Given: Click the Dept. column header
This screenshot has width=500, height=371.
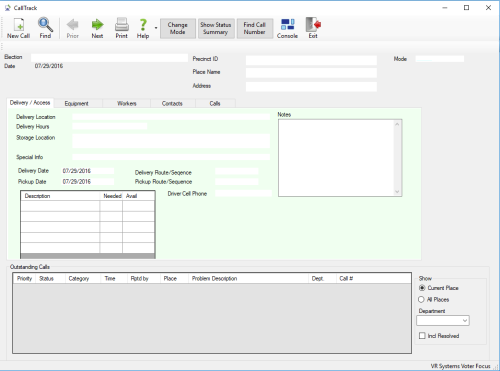Looking at the screenshot, I should 322,278.
